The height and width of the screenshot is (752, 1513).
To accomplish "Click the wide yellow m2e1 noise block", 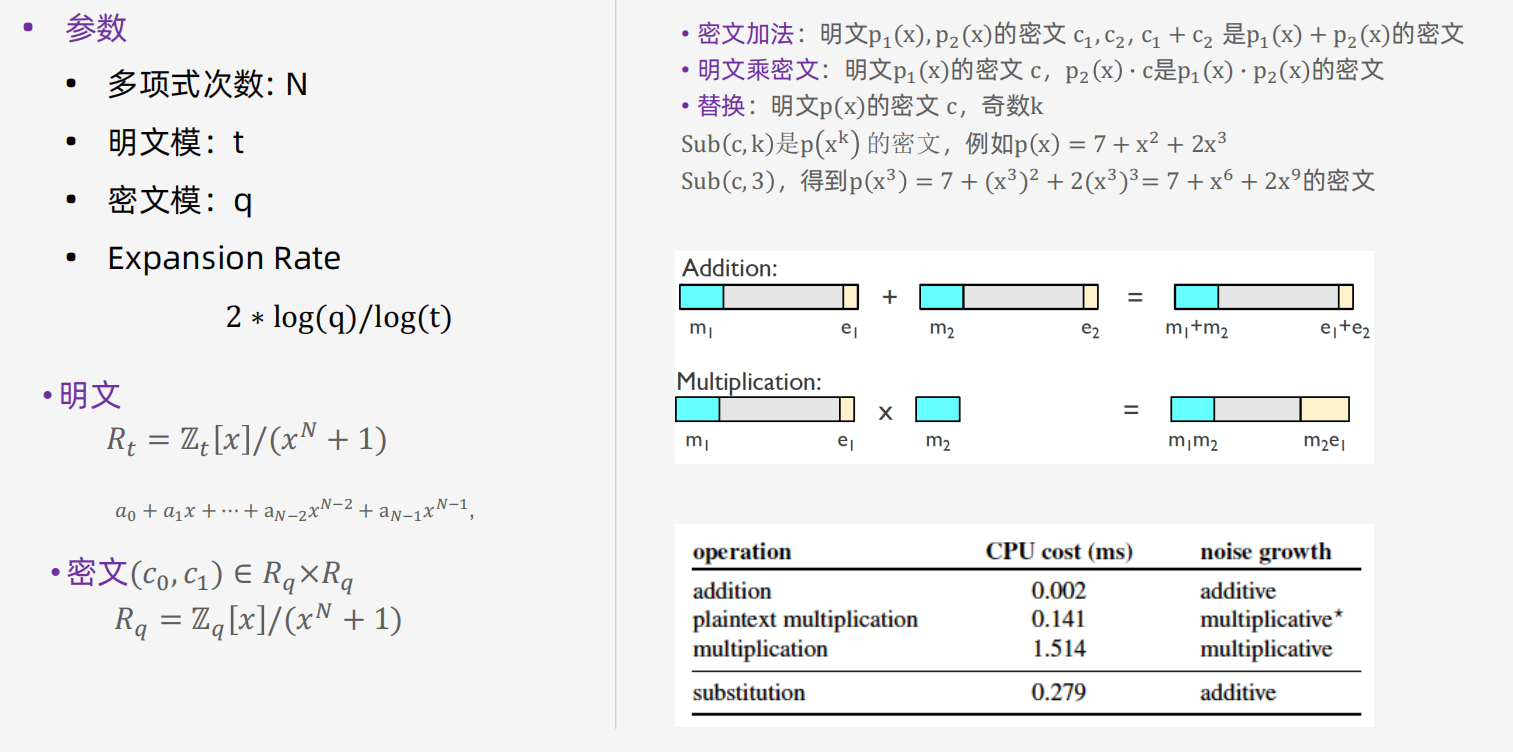I will click(1324, 409).
